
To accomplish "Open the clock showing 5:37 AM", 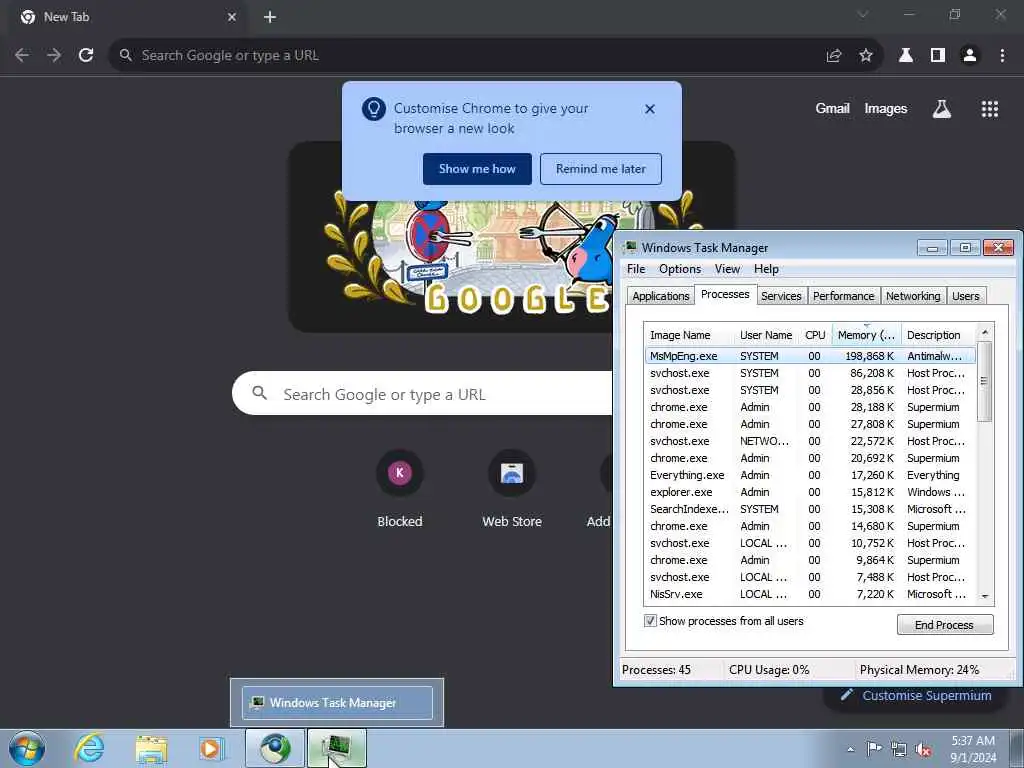I will coord(973,749).
